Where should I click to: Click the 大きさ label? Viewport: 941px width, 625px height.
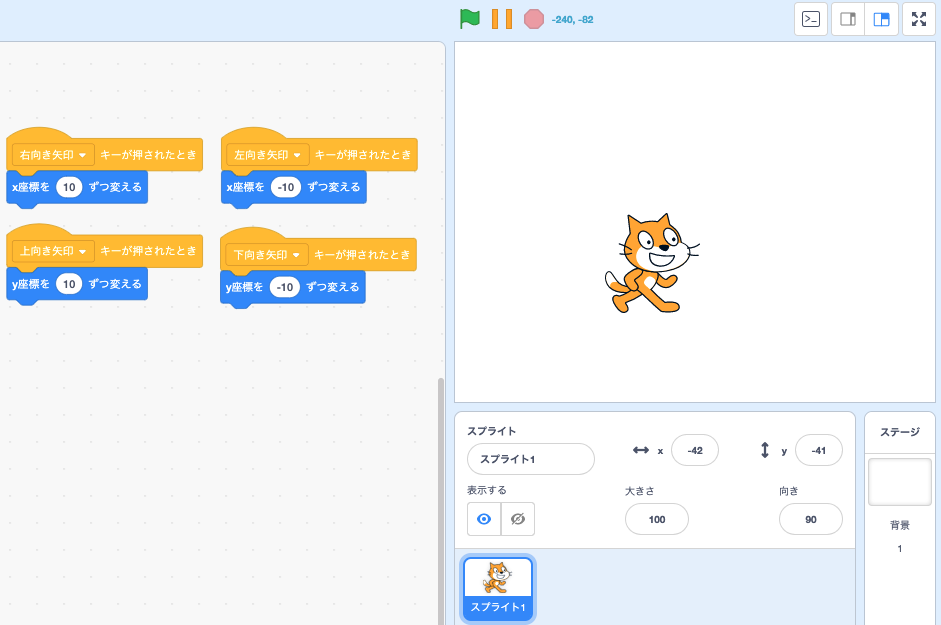(x=640, y=491)
